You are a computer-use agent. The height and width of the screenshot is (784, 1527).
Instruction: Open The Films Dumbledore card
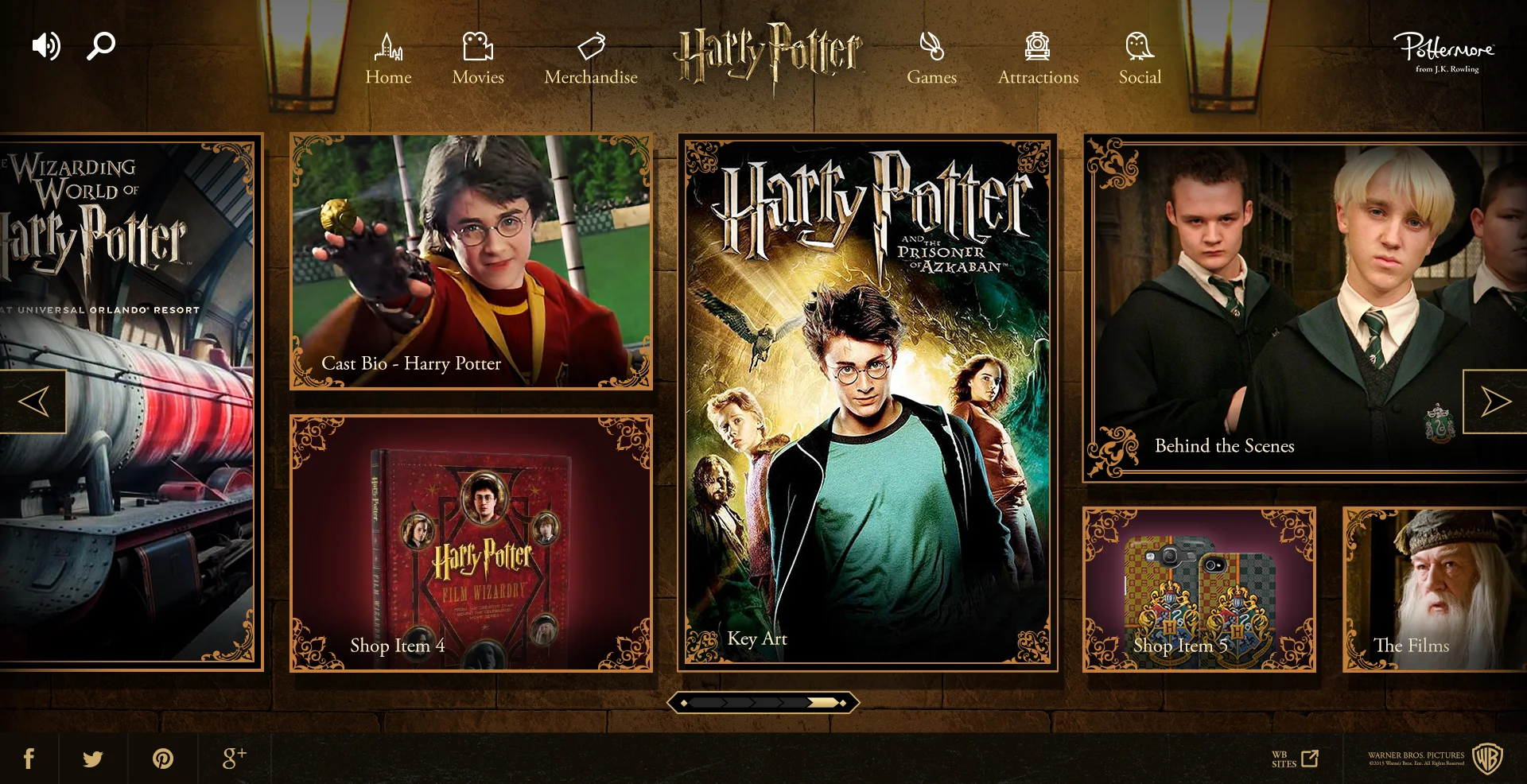tap(1435, 590)
